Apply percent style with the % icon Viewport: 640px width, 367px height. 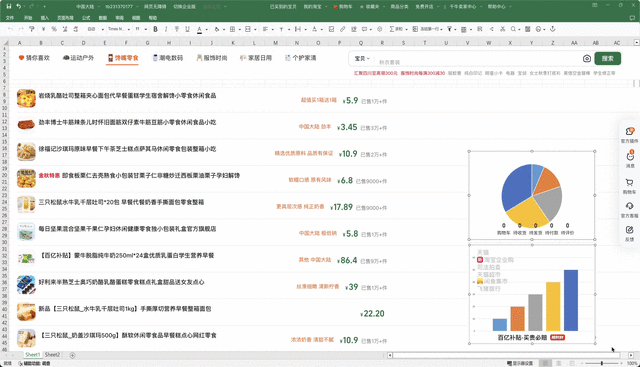click(53, 29)
